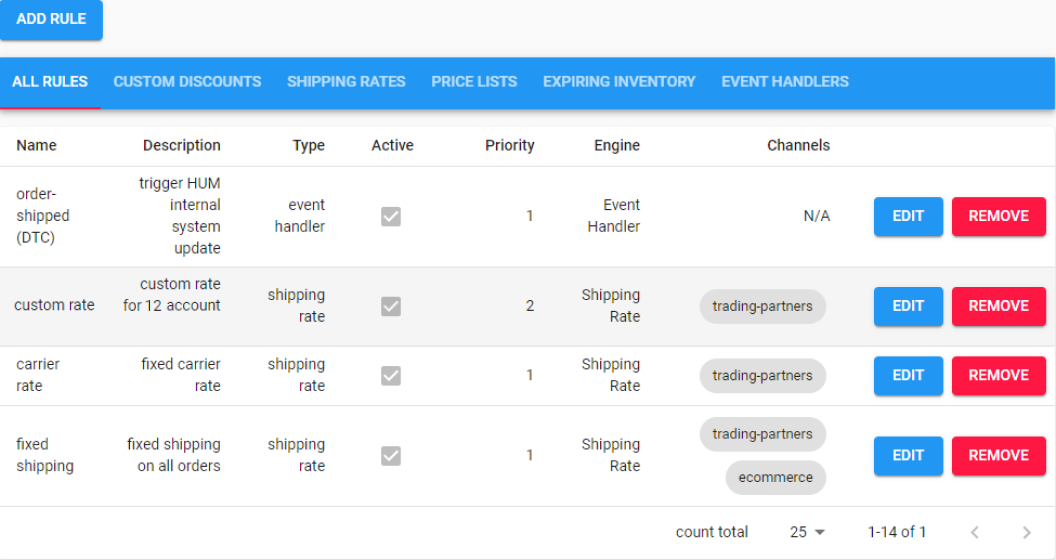The height and width of the screenshot is (560, 1056).
Task: Open rows-per-page dropdown showing 25
Action: [807, 532]
